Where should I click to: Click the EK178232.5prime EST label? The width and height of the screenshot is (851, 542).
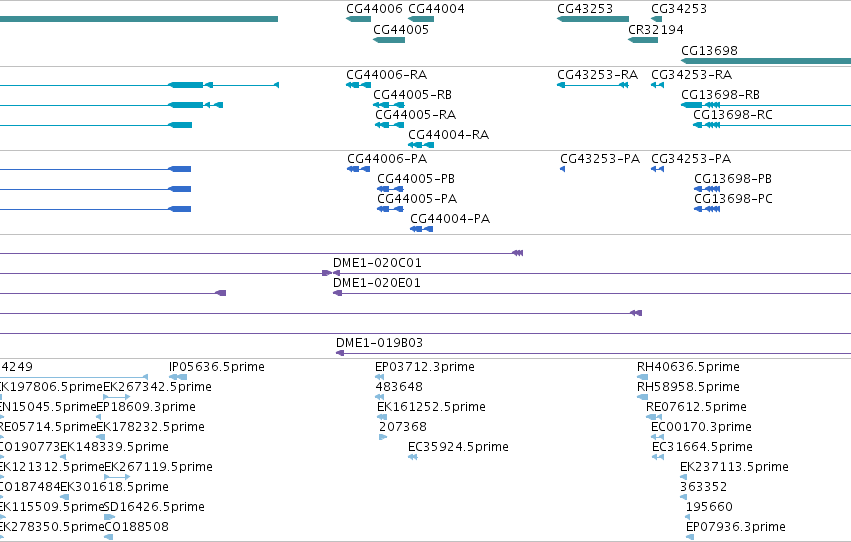tap(150, 427)
